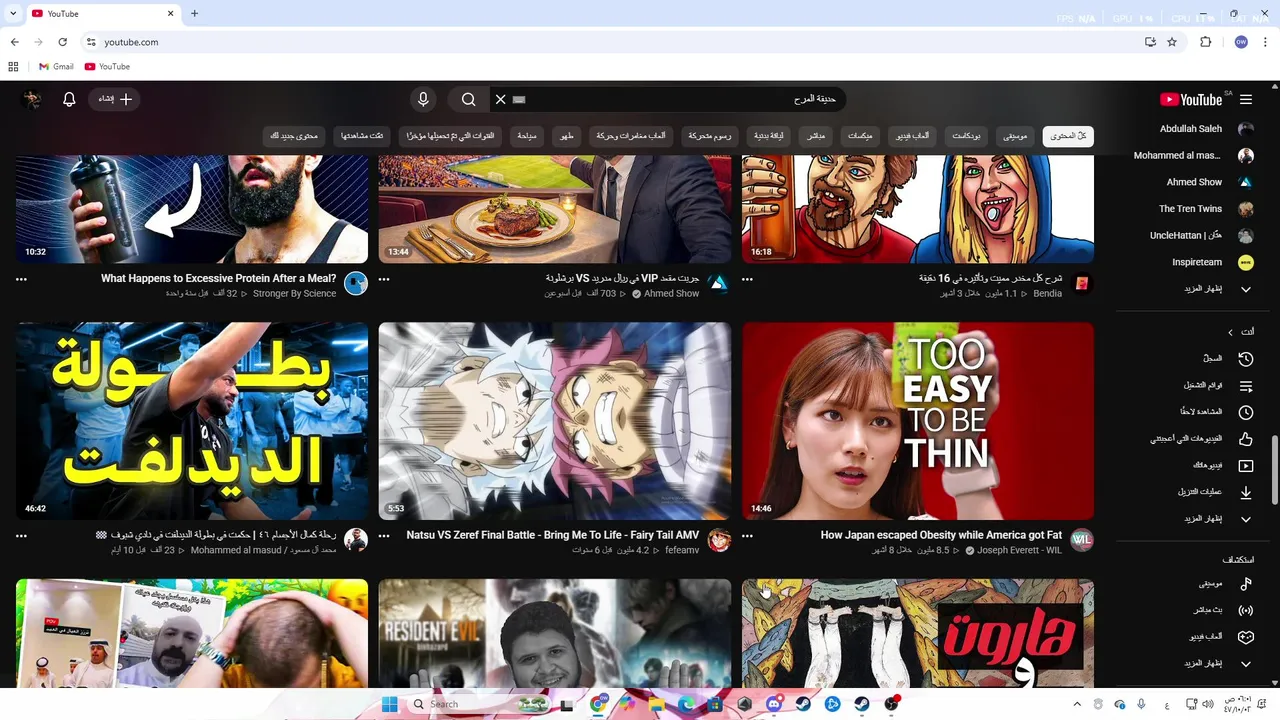
Task: Select the رسوم متحركة filter chip
Action: click(x=709, y=136)
